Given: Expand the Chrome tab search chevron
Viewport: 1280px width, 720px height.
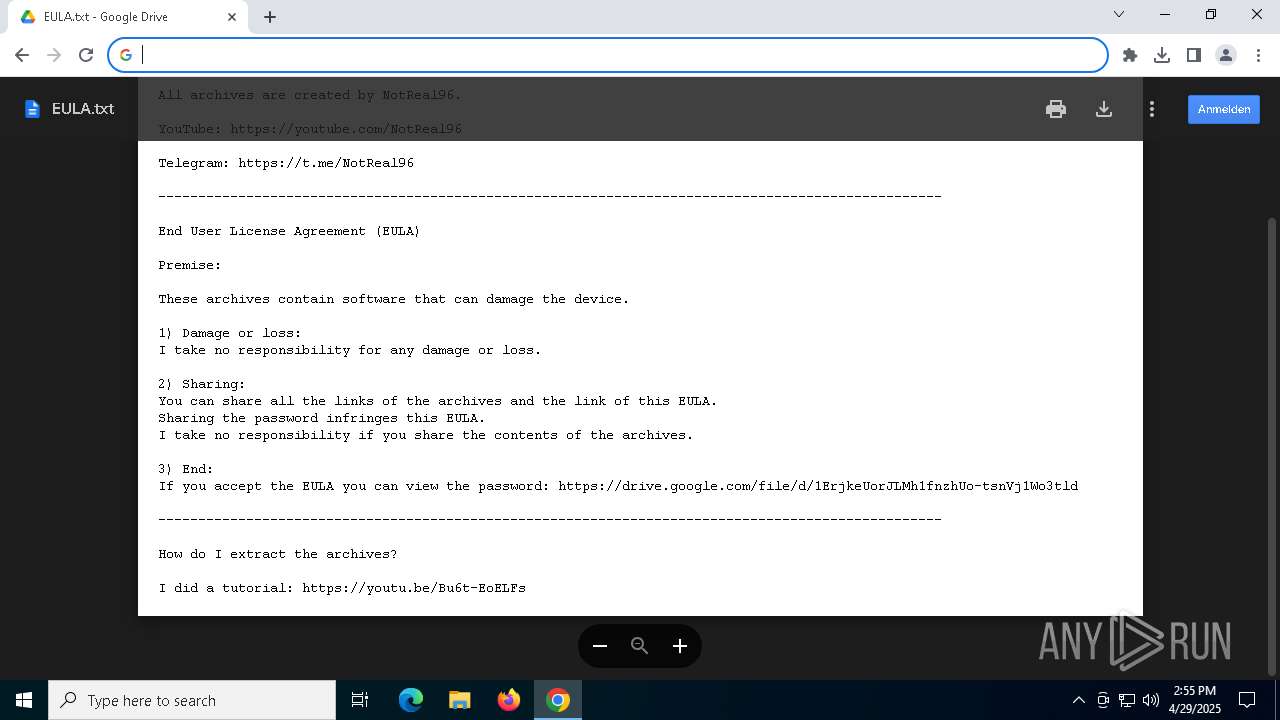Looking at the screenshot, I should (x=1119, y=15).
